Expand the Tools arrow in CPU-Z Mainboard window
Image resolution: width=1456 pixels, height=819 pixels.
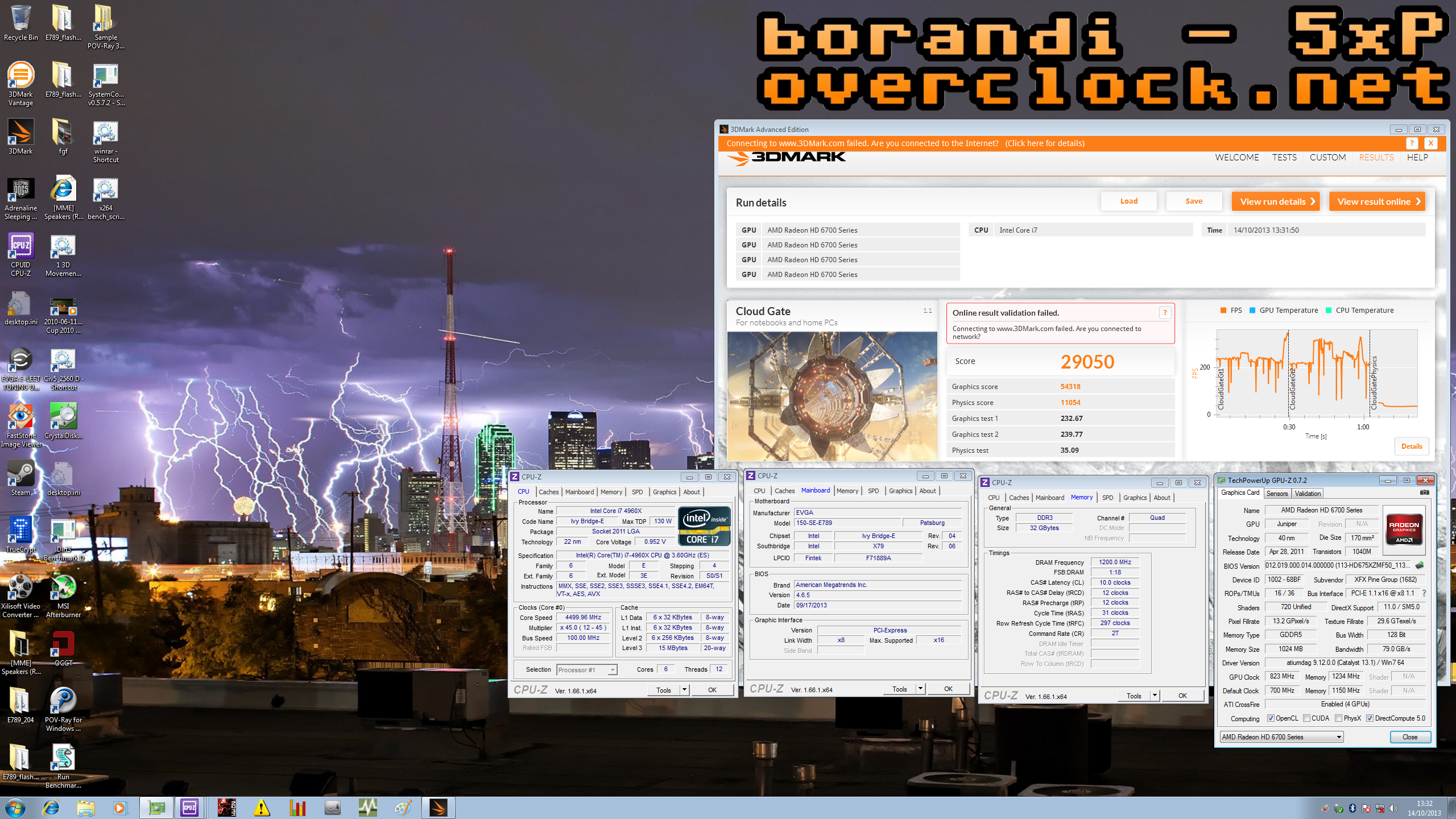click(x=920, y=689)
